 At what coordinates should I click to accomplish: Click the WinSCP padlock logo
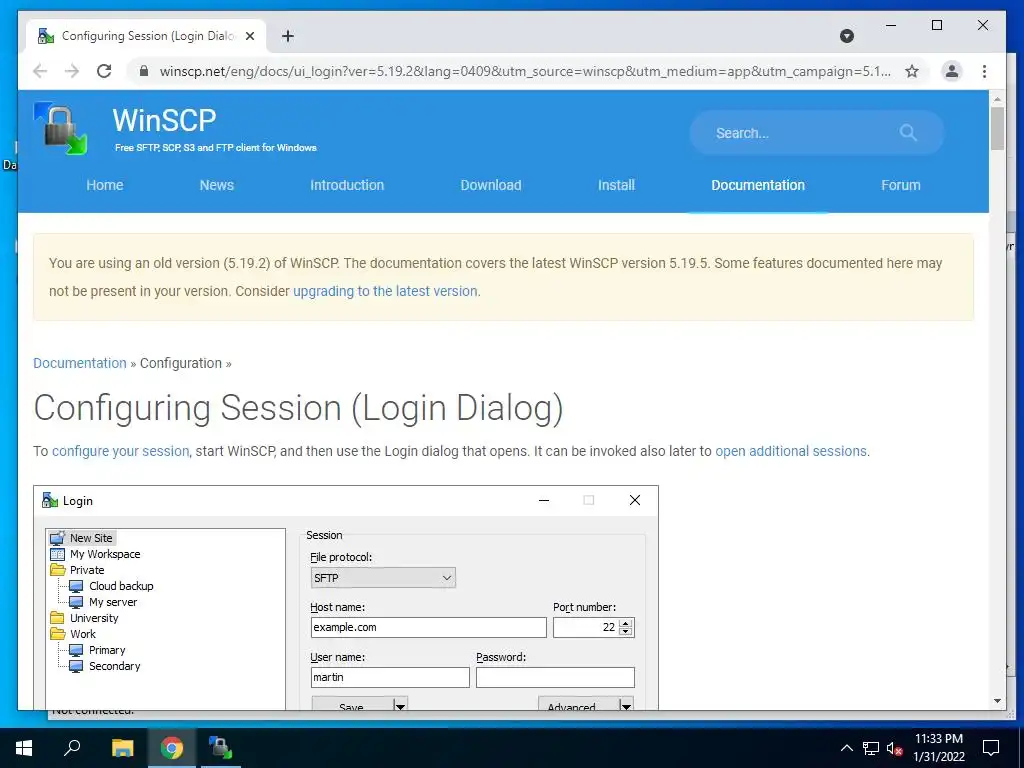point(61,129)
